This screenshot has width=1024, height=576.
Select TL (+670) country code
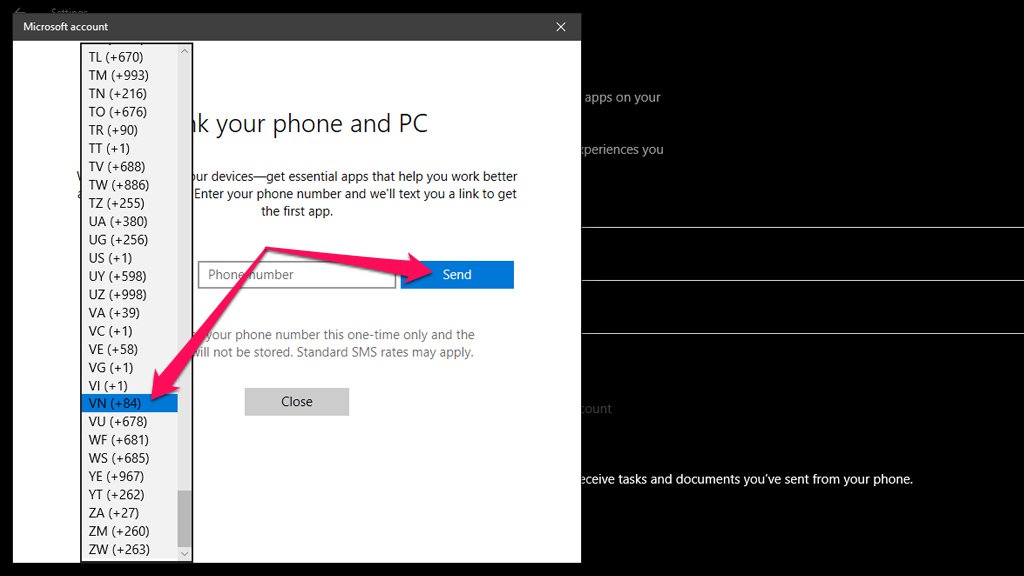pyautogui.click(x=129, y=57)
